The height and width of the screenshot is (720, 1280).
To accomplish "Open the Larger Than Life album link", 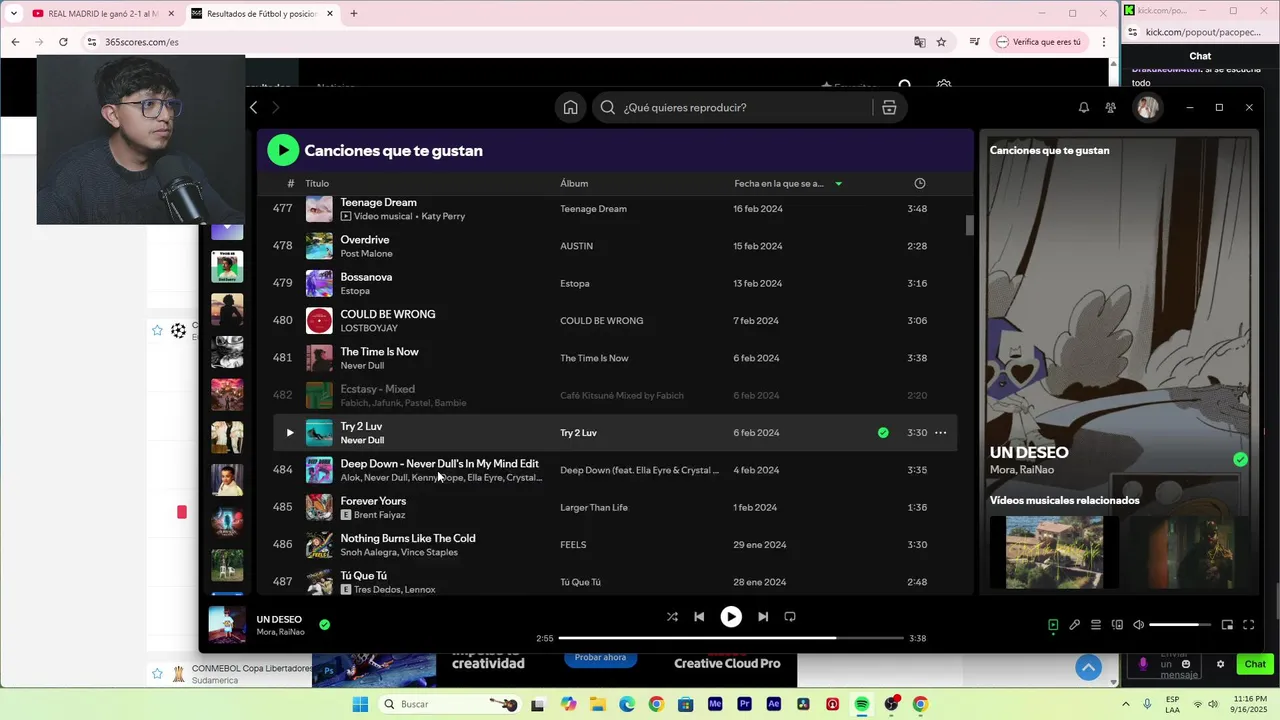I will pos(594,508).
